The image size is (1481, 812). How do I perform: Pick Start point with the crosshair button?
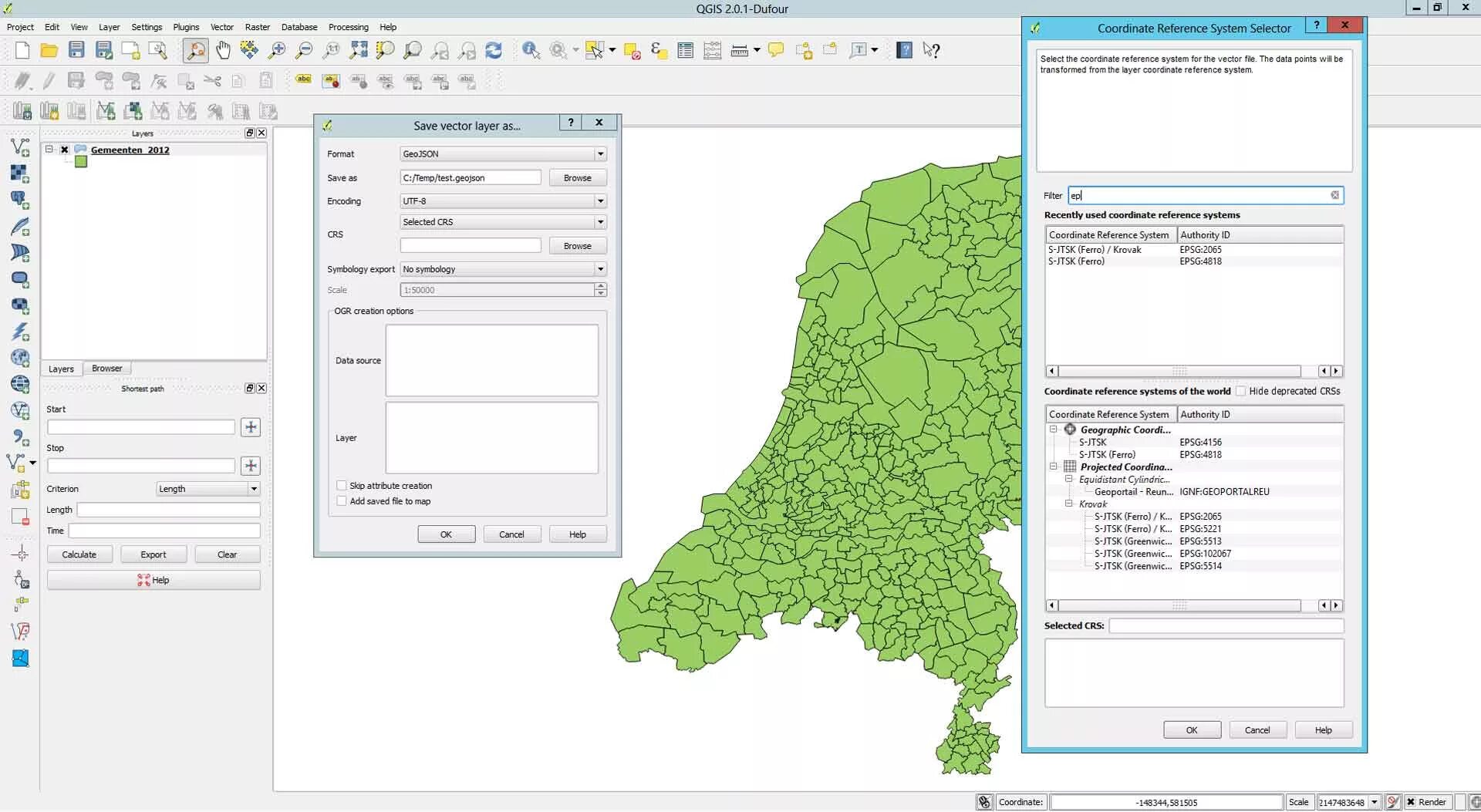[x=250, y=427]
